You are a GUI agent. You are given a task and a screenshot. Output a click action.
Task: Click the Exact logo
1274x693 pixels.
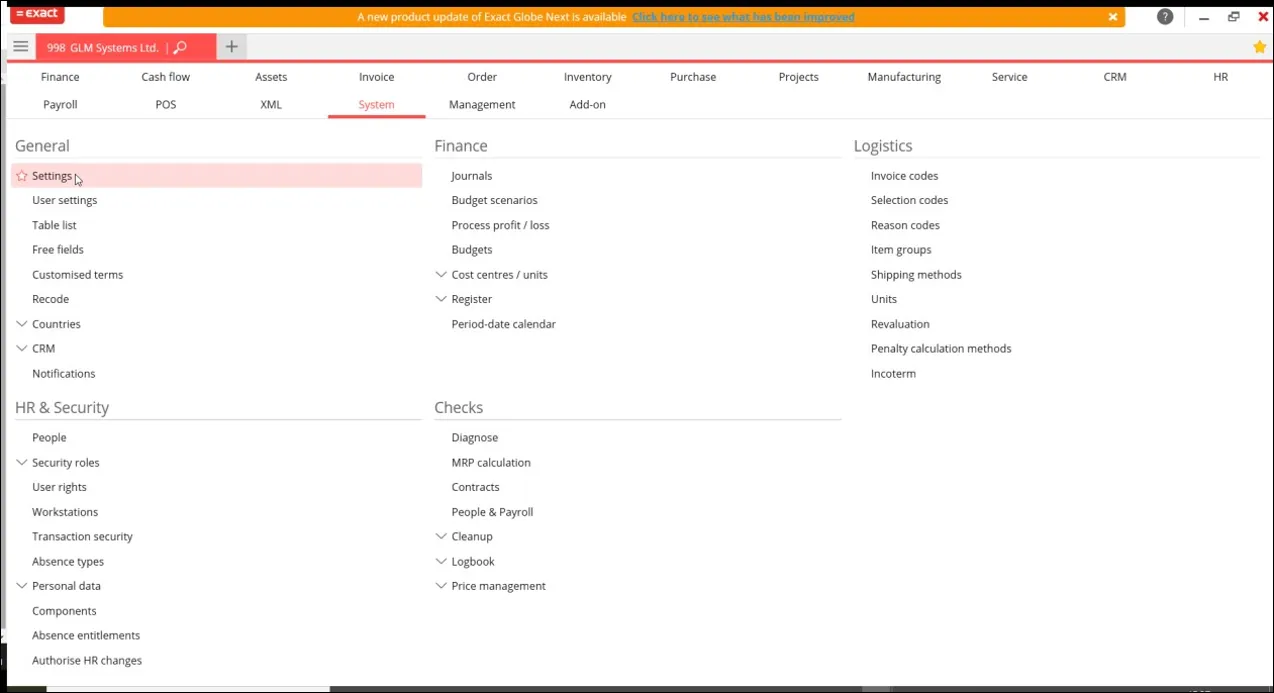pos(36,14)
